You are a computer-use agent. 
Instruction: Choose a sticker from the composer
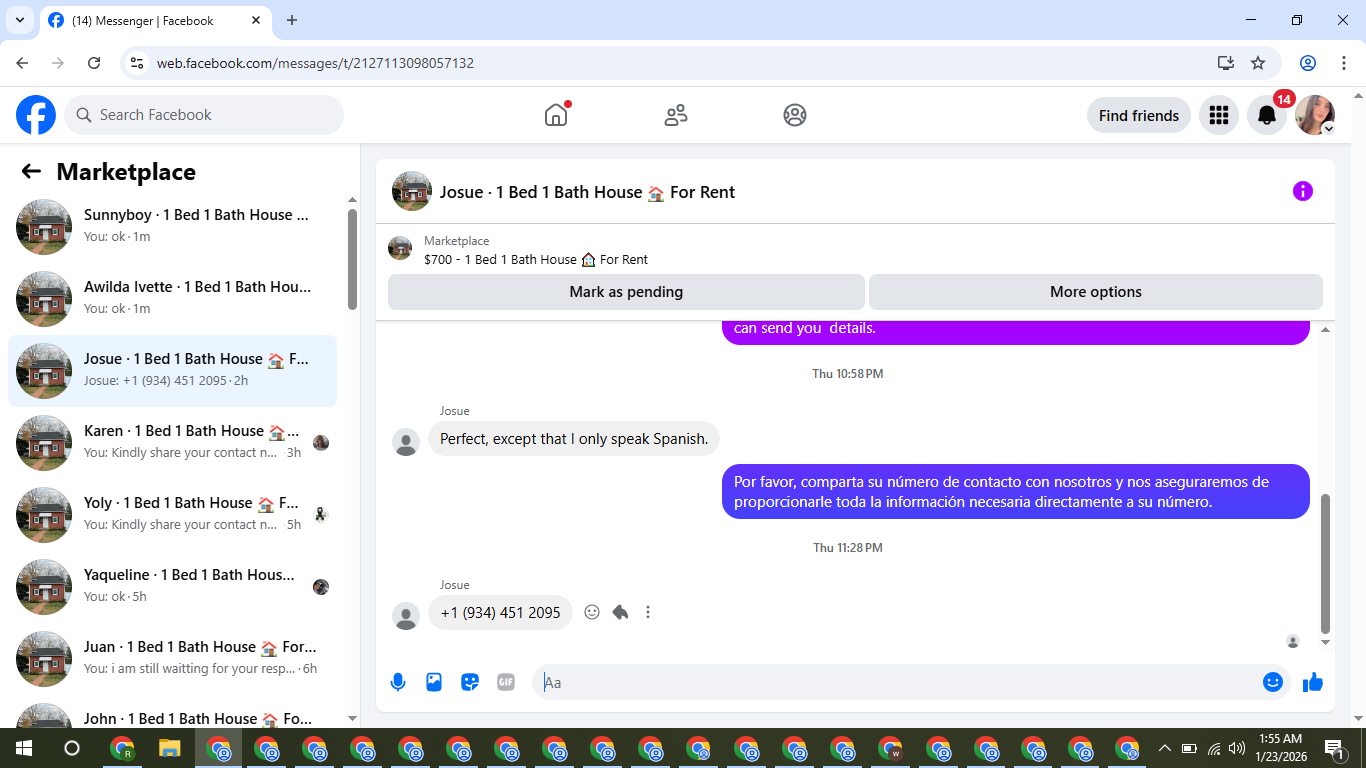(470, 682)
